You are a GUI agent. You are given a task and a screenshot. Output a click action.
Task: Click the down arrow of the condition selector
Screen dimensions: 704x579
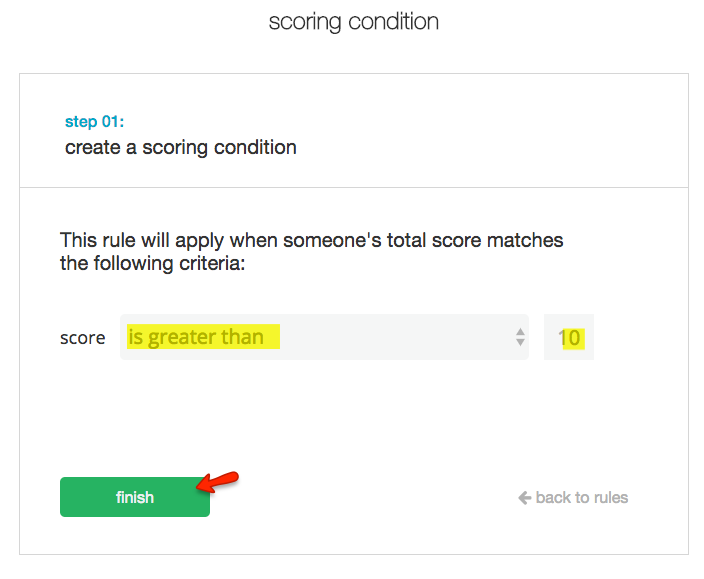click(x=520, y=343)
